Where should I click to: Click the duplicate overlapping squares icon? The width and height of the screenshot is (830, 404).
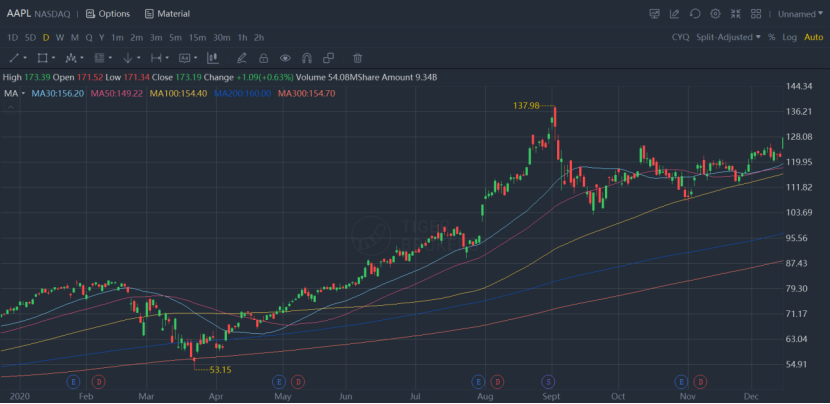329,58
